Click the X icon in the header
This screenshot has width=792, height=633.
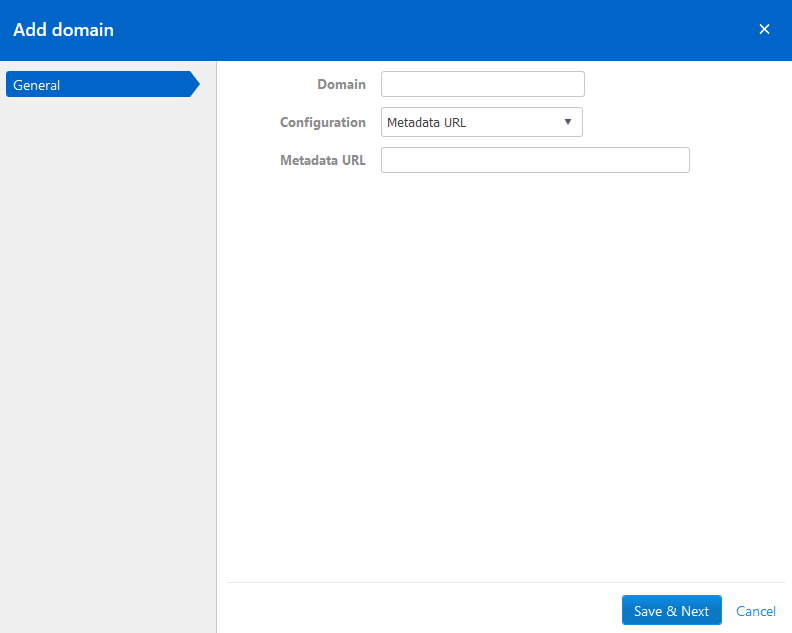[x=764, y=29]
